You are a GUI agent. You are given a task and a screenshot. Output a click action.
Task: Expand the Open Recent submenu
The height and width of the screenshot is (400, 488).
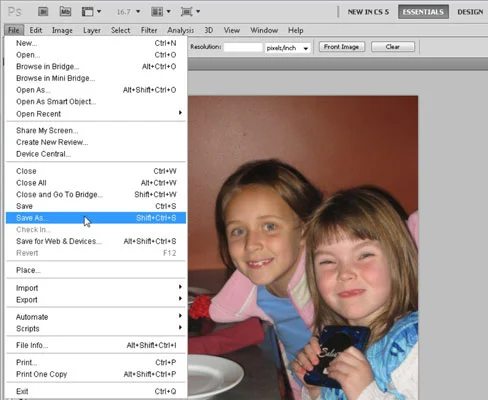tap(96, 114)
